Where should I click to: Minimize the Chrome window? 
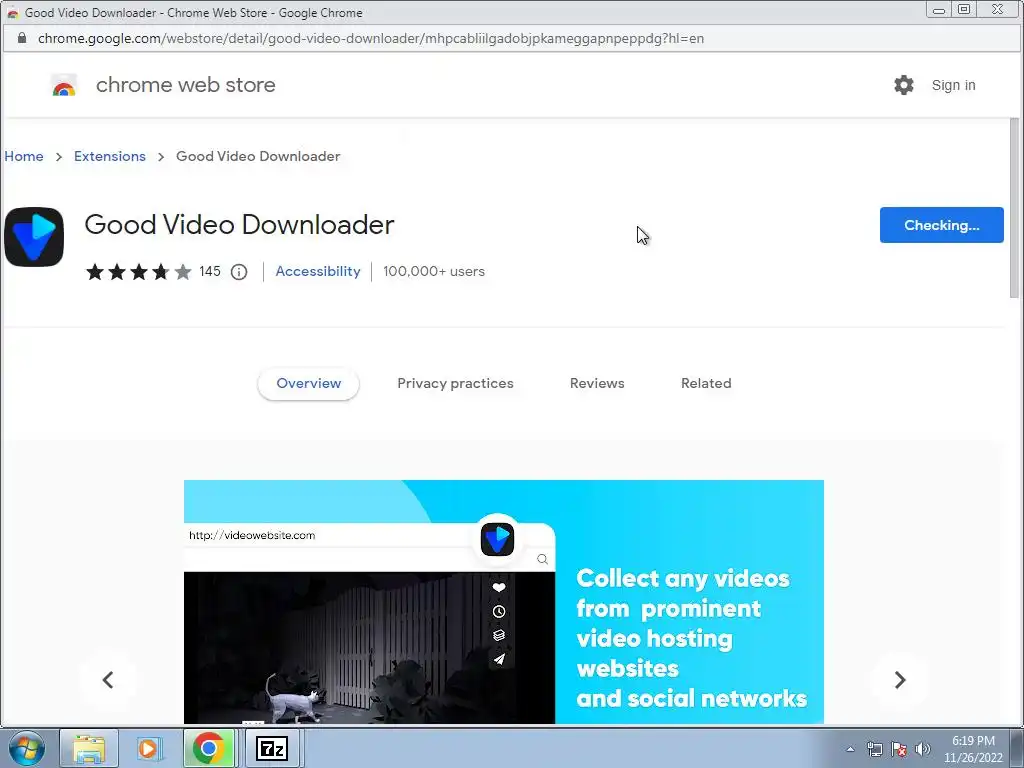[938, 10]
